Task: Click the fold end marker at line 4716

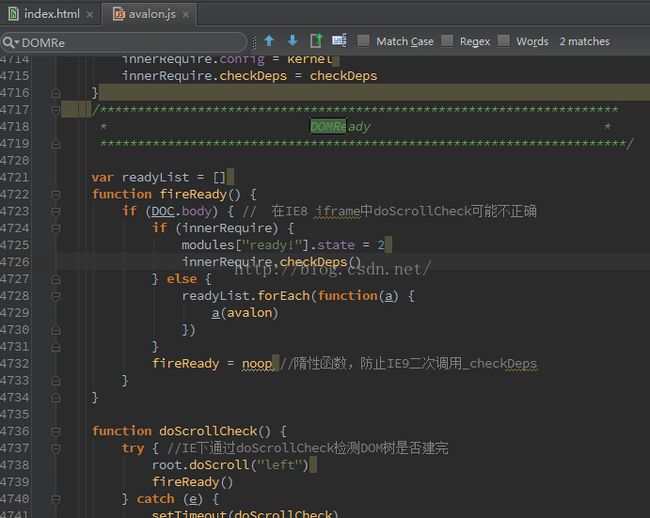Action: pos(56,93)
